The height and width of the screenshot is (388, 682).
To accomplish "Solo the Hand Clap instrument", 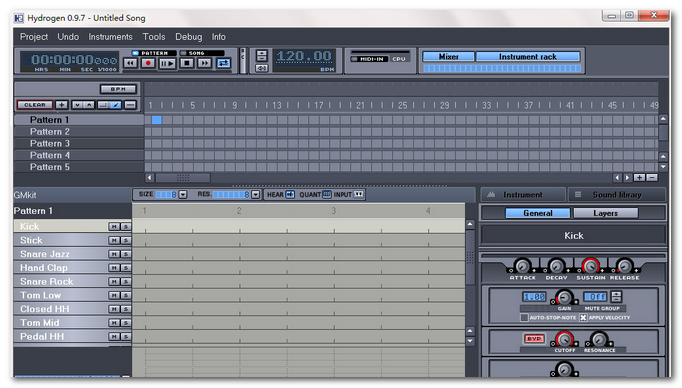I will [126, 268].
